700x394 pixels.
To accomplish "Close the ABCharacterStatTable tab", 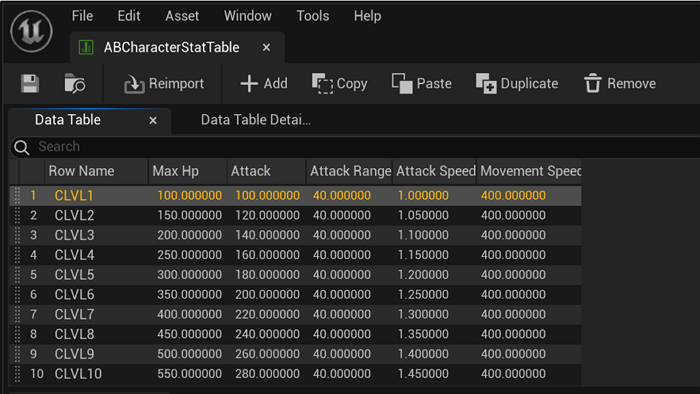I will coord(267,47).
